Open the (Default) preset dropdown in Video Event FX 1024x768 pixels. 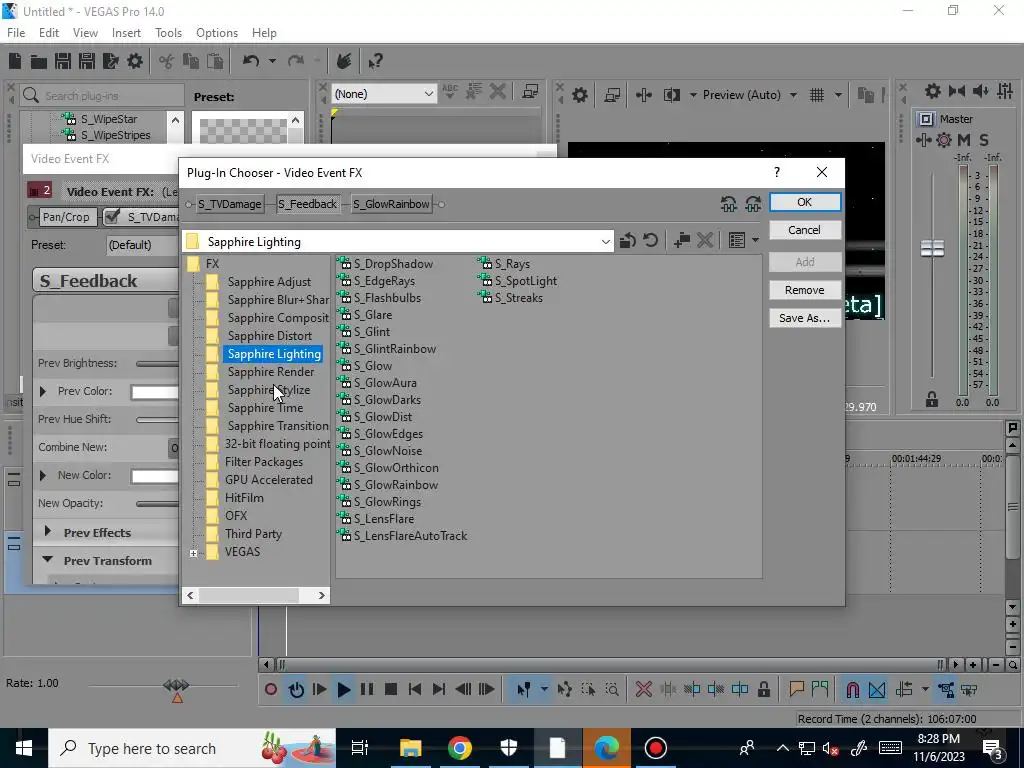pos(142,245)
